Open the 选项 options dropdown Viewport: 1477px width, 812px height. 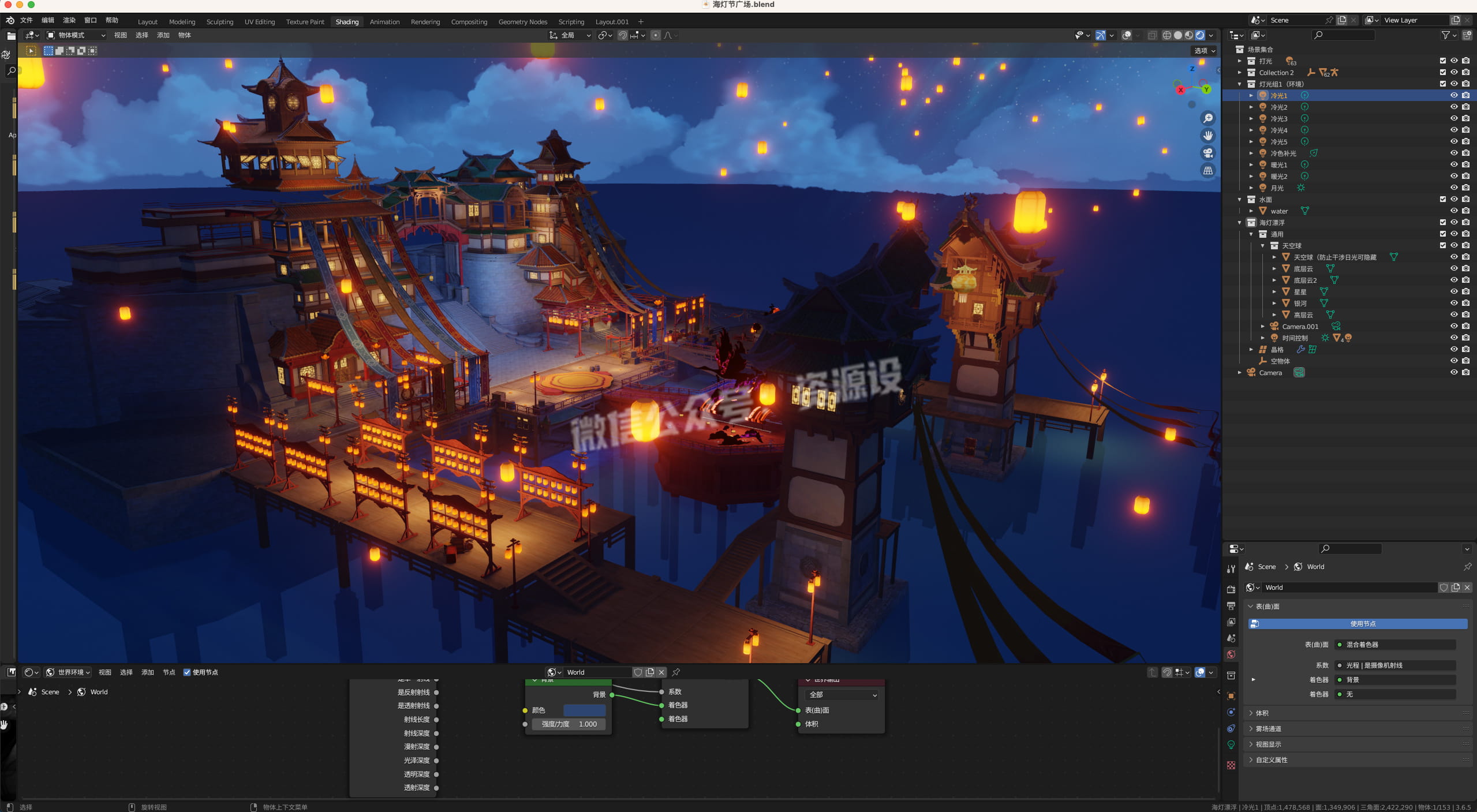coord(1204,51)
